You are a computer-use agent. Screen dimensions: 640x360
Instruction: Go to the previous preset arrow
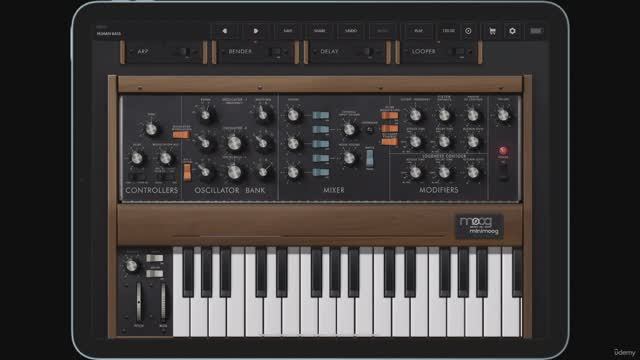[x=225, y=31]
